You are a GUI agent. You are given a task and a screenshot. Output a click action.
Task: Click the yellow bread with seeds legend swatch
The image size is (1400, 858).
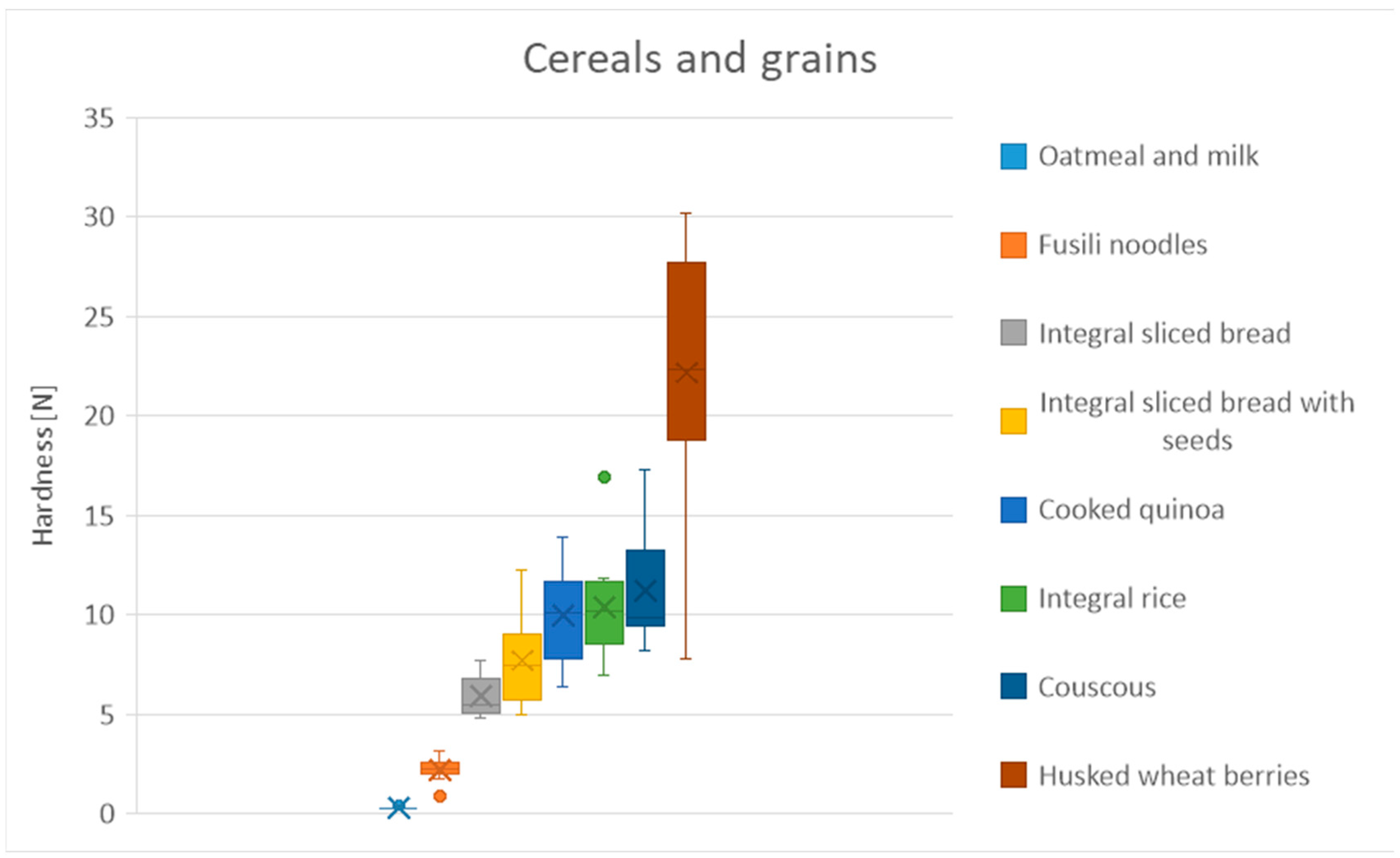(1013, 421)
